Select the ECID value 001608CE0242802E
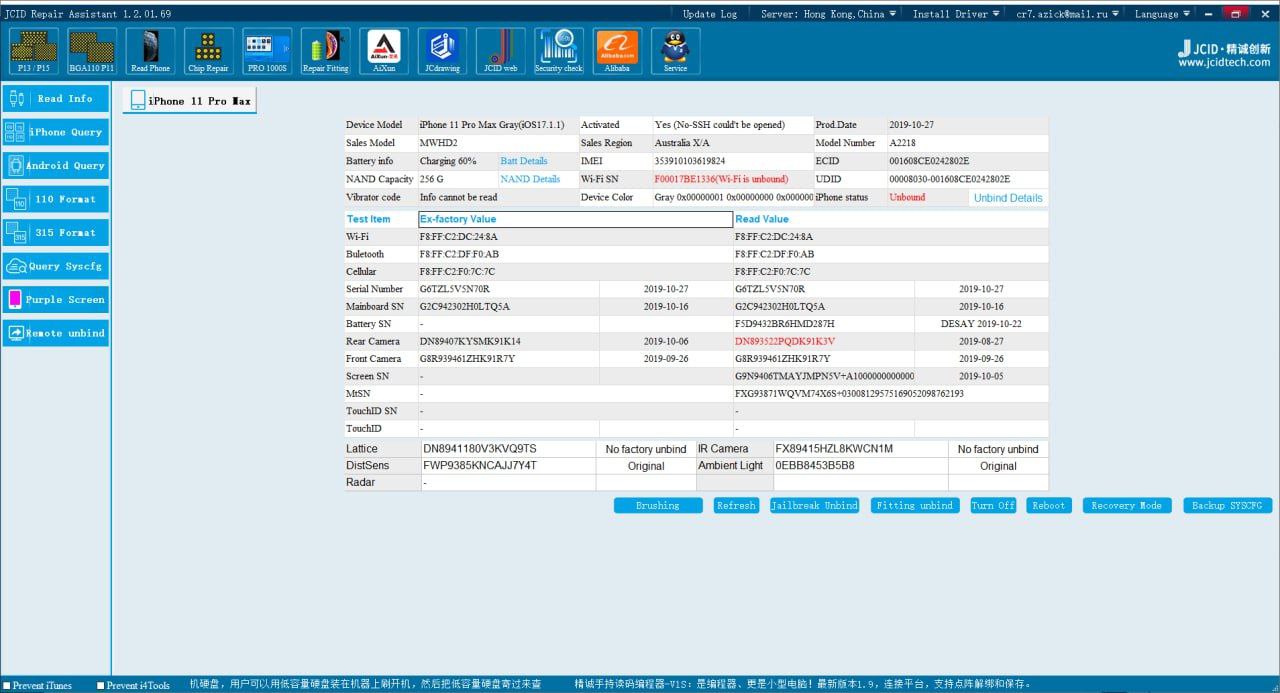Screen dimensions: 1280x693 (929, 161)
